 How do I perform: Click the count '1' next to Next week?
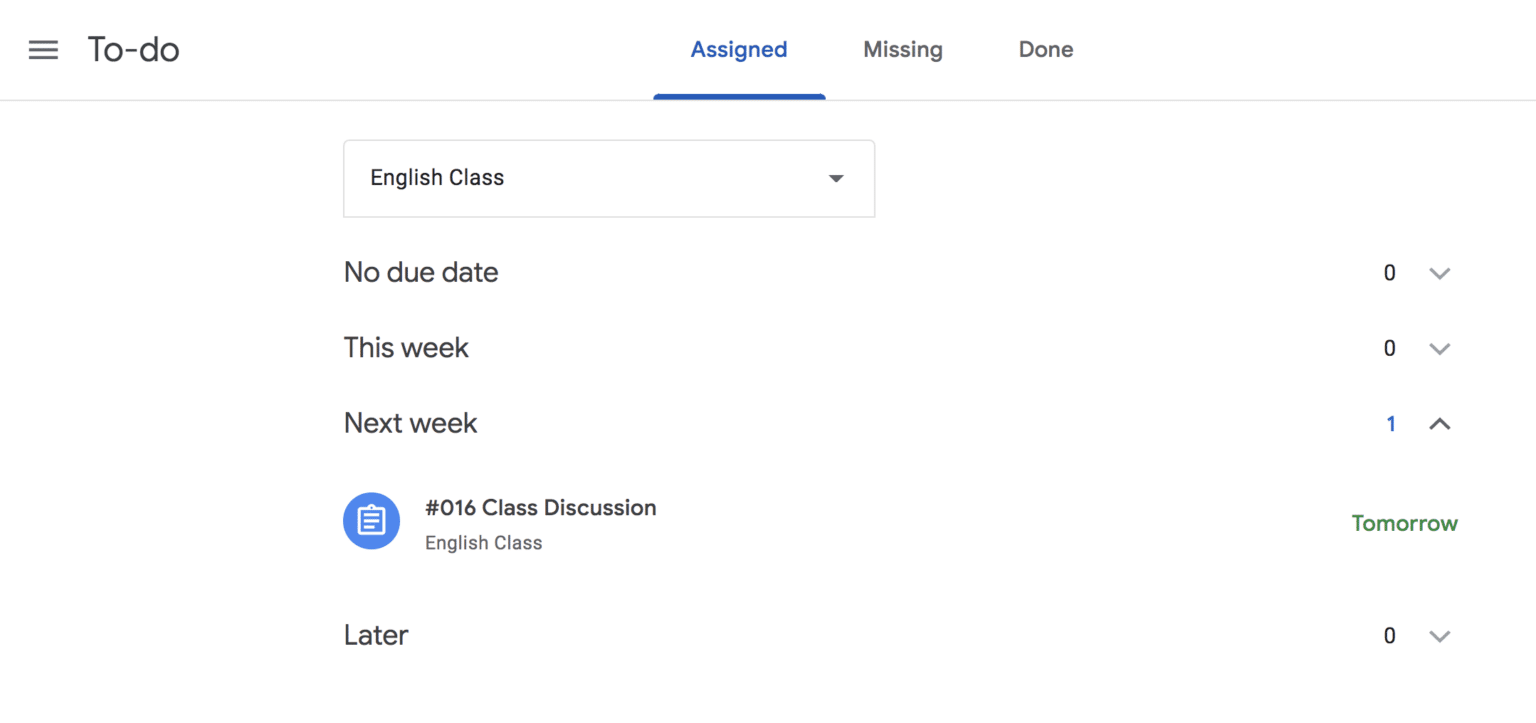(1390, 423)
